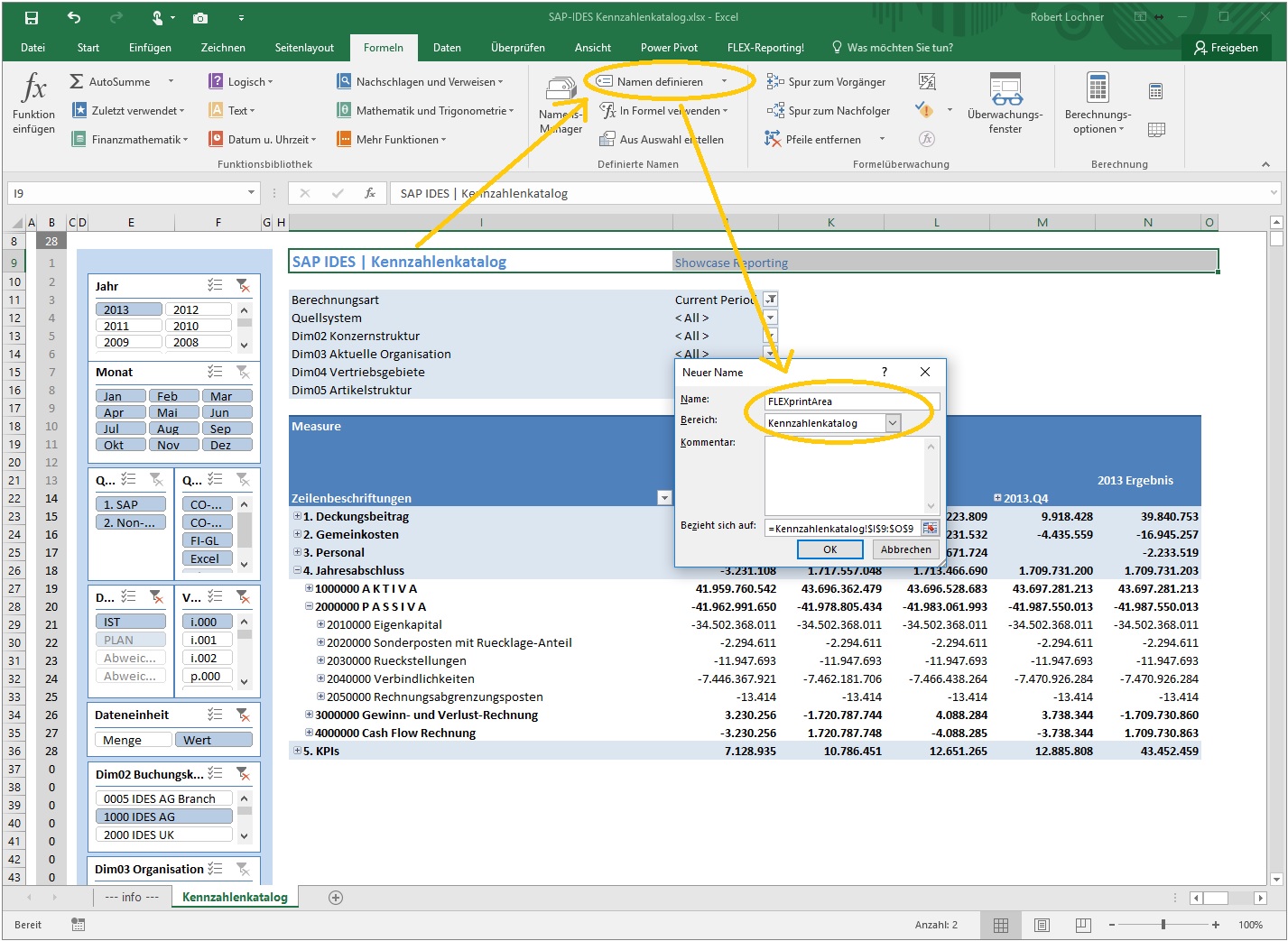Click the AutoSumme sigma icon

tap(77, 81)
